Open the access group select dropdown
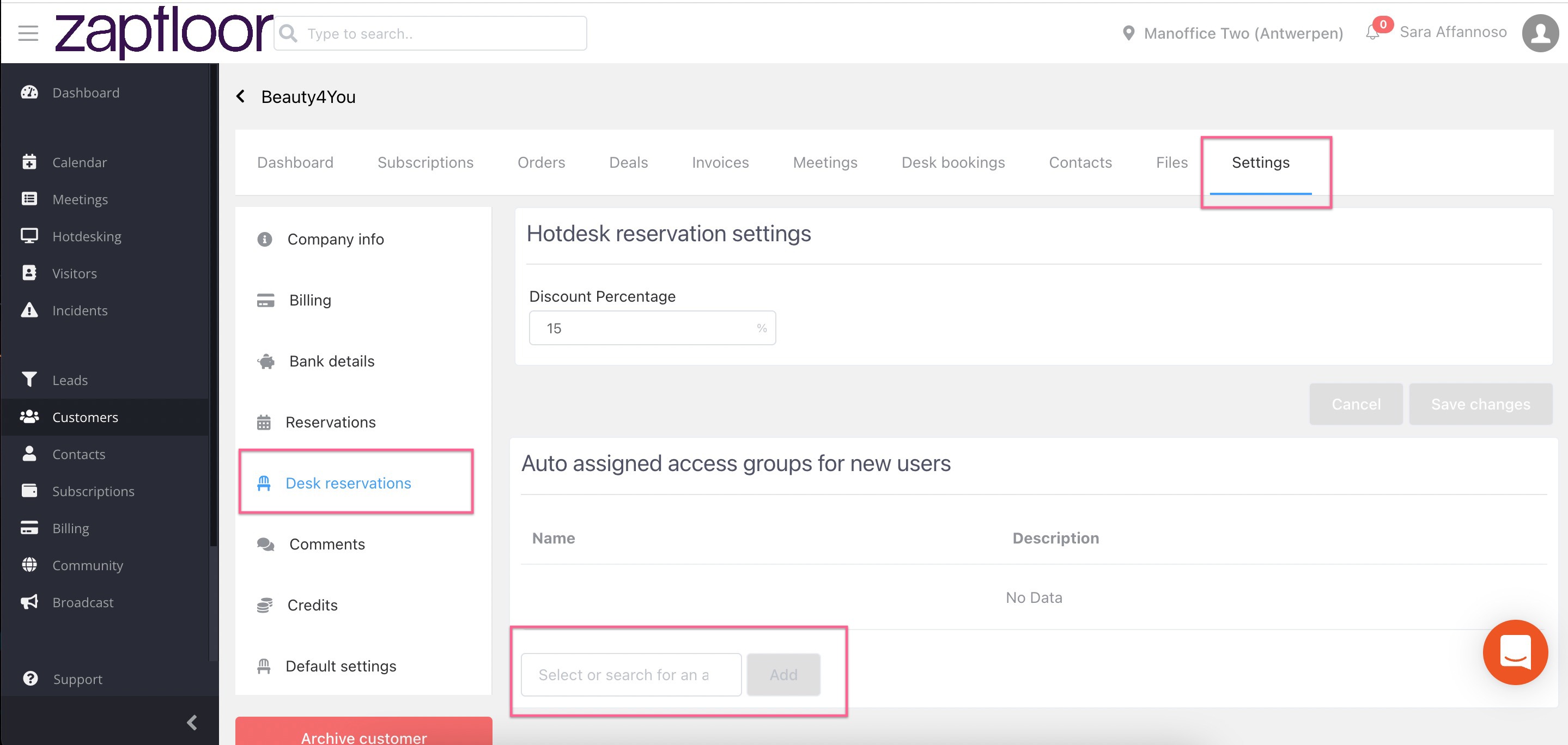The image size is (1568, 745). point(631,674)
